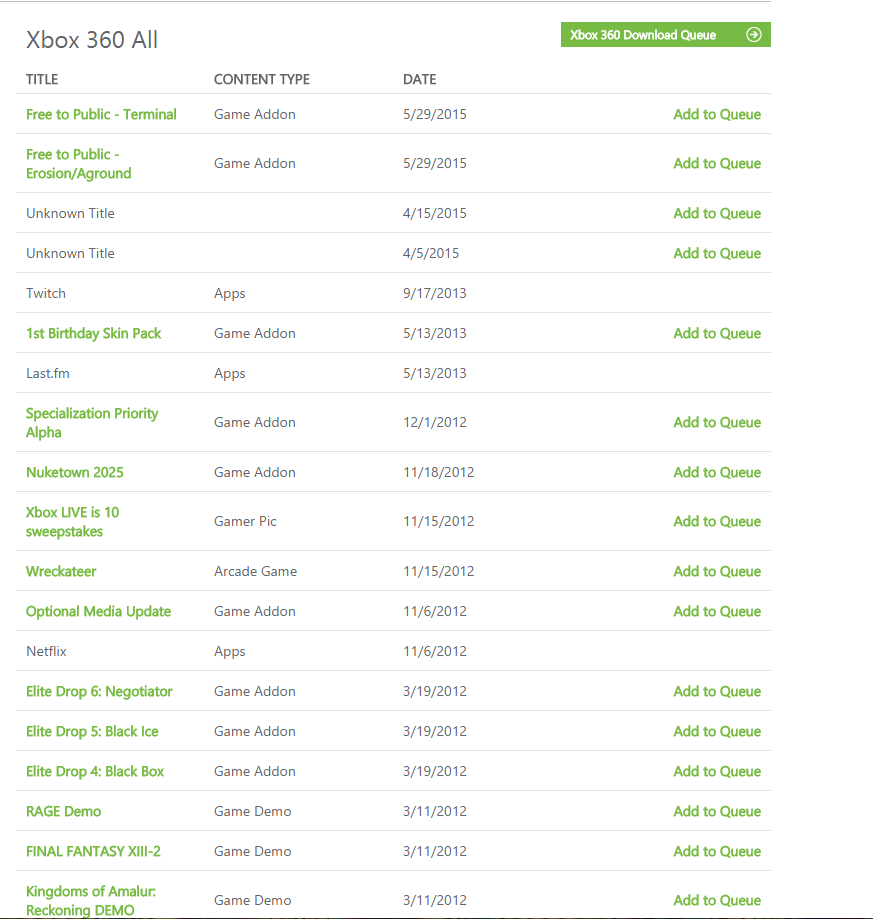Open Kingdoms of Amalur: Reckoning DEMO link
Image resolution: width=873 pixels, height=919 pixels.
coord(91,901)
